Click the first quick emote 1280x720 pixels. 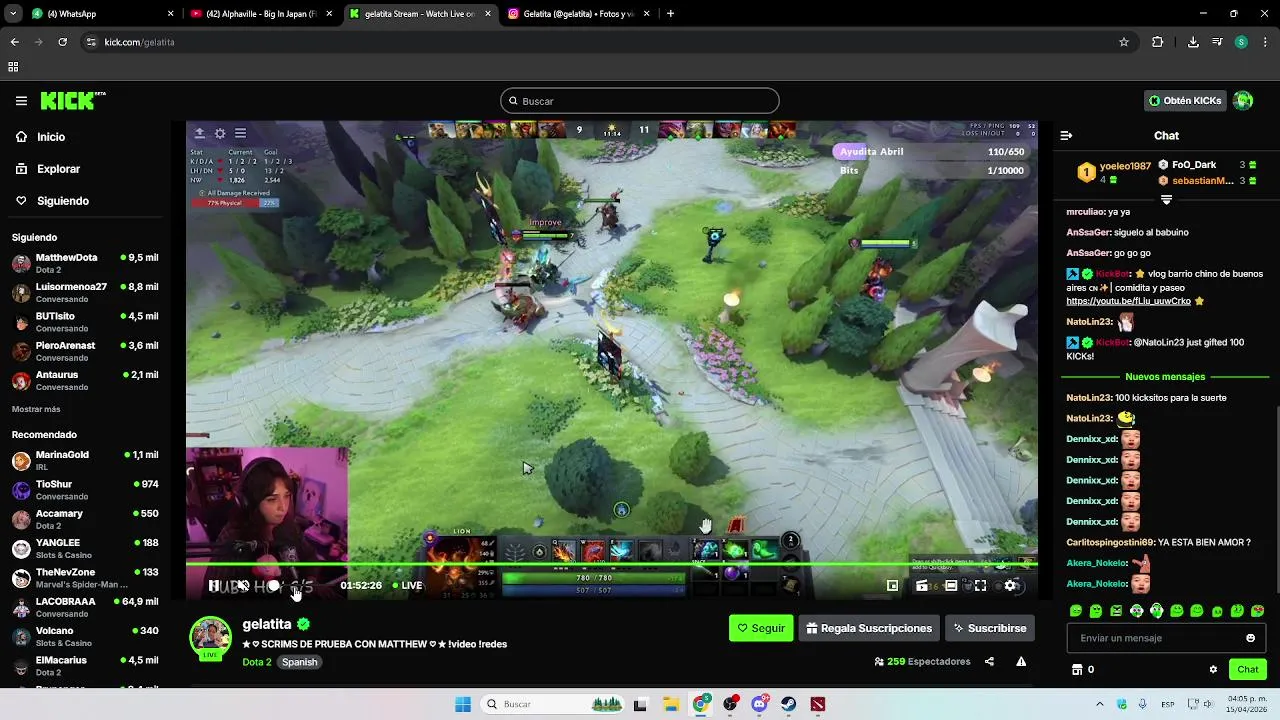point(1076,611)
